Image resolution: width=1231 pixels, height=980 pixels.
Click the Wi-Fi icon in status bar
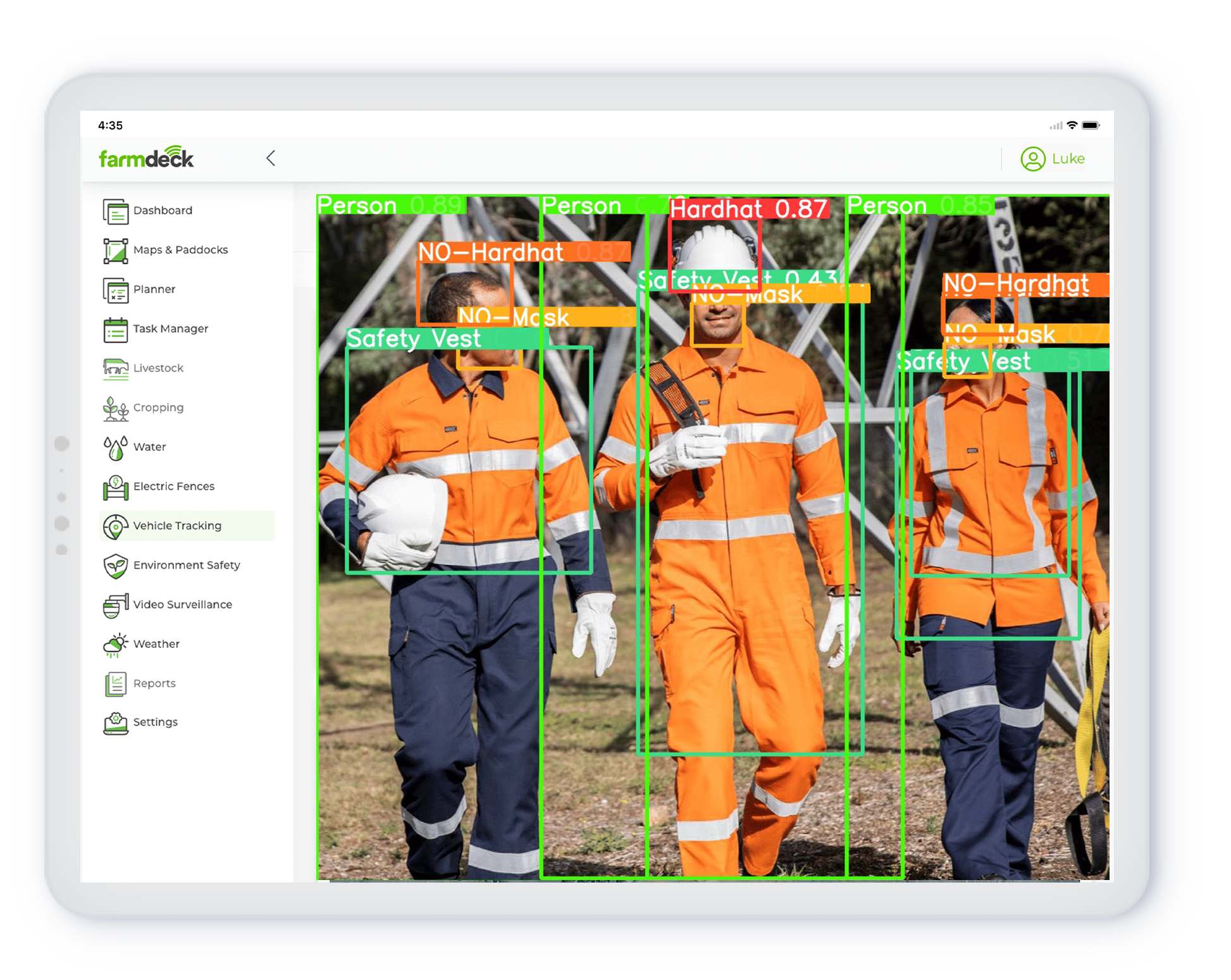(x=1071, y=125)
